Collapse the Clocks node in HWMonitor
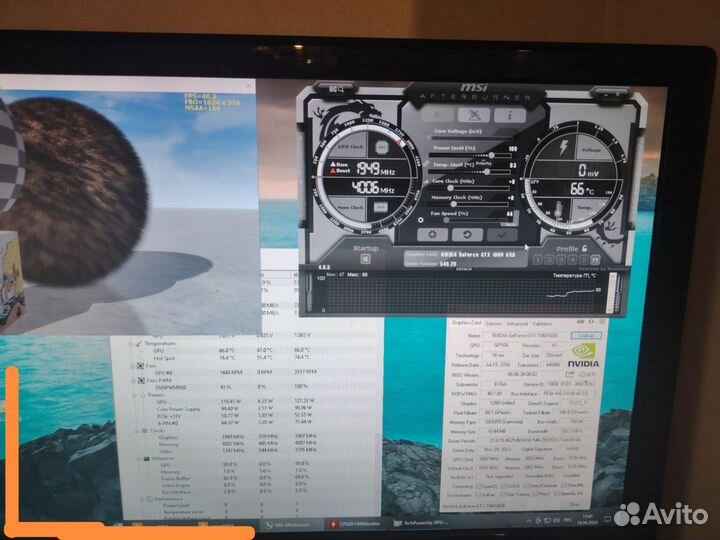Image resolution: width=720 pixels, height=540 pixels. (x=136, y=431)
